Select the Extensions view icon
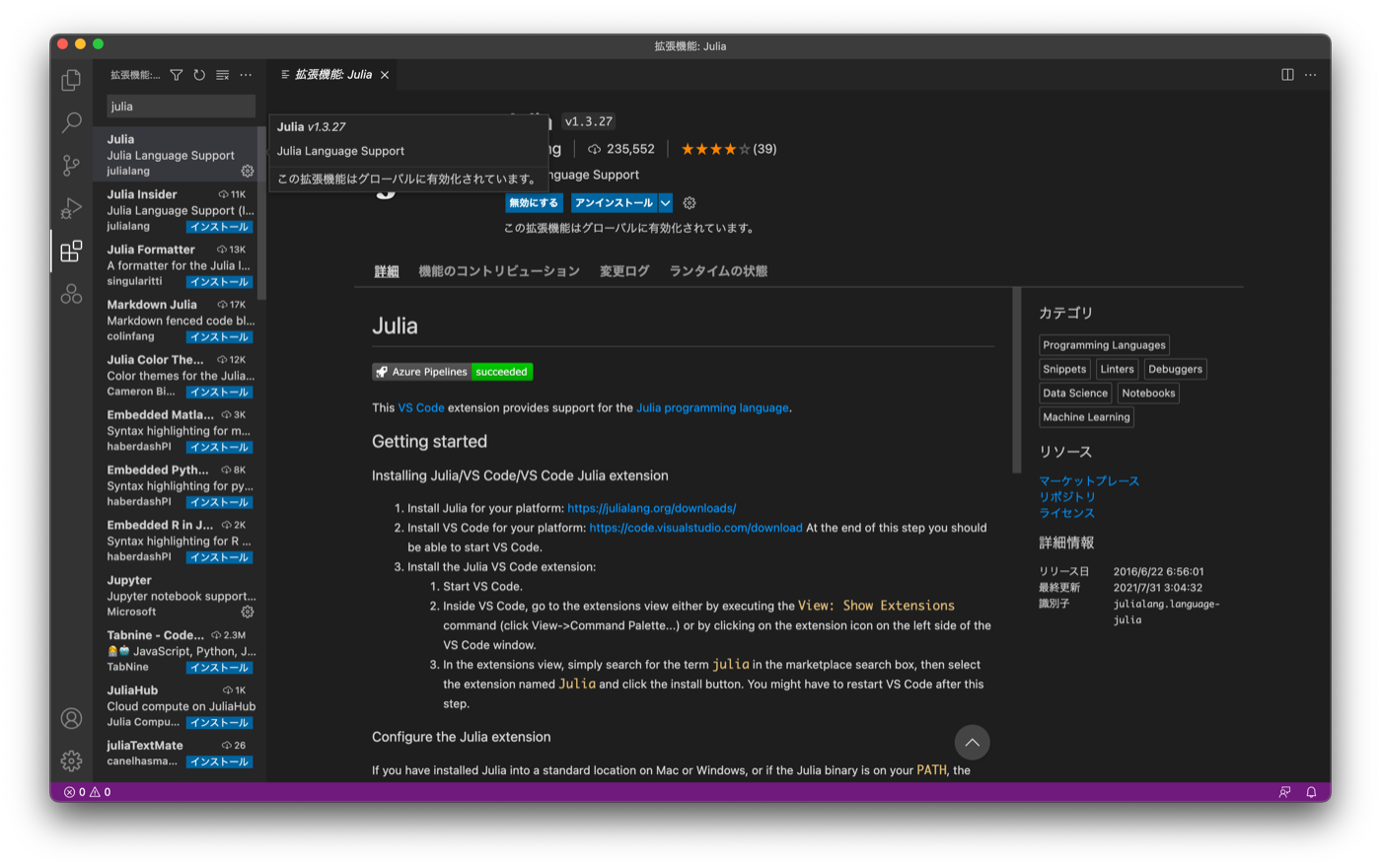This screenshot has height=868, width=1381. (71, 251)
